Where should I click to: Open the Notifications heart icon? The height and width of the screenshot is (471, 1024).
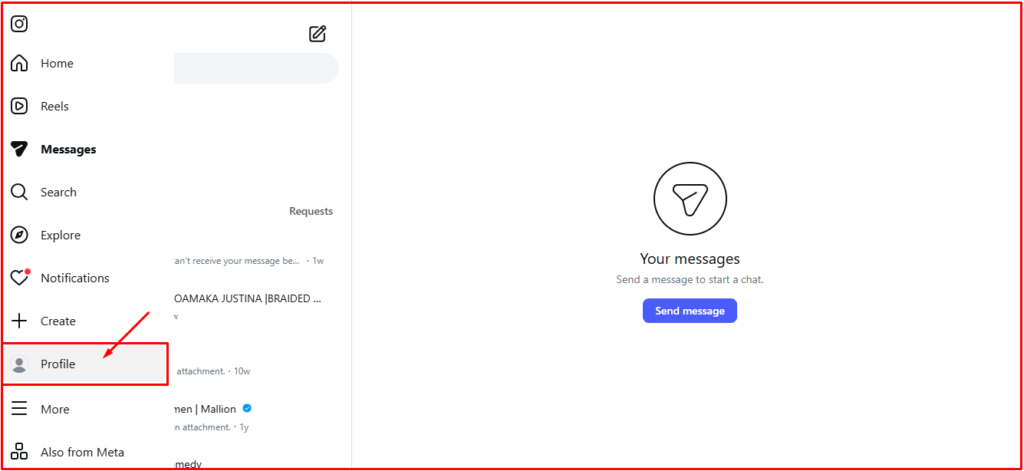[x=19, y=278]
